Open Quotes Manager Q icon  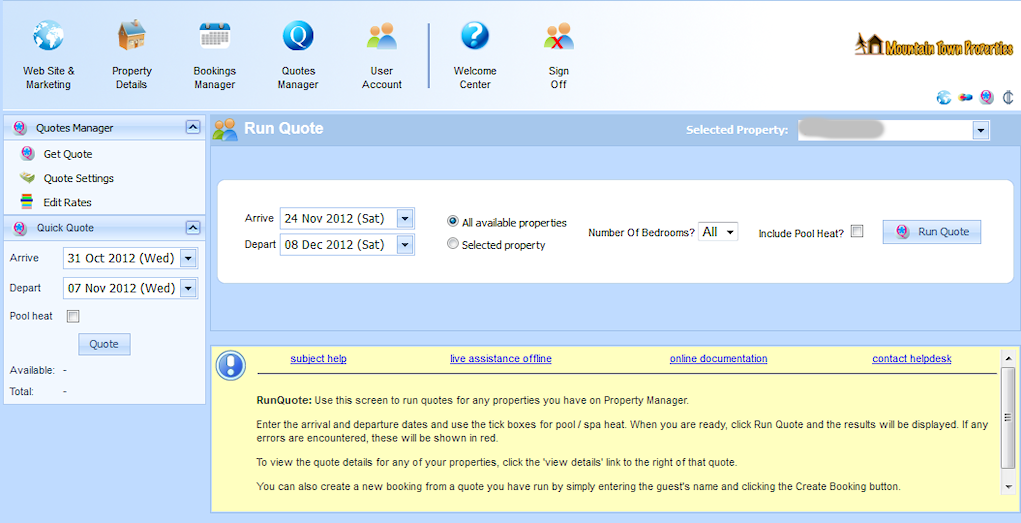pyautogui.click(x=298, y=35)
